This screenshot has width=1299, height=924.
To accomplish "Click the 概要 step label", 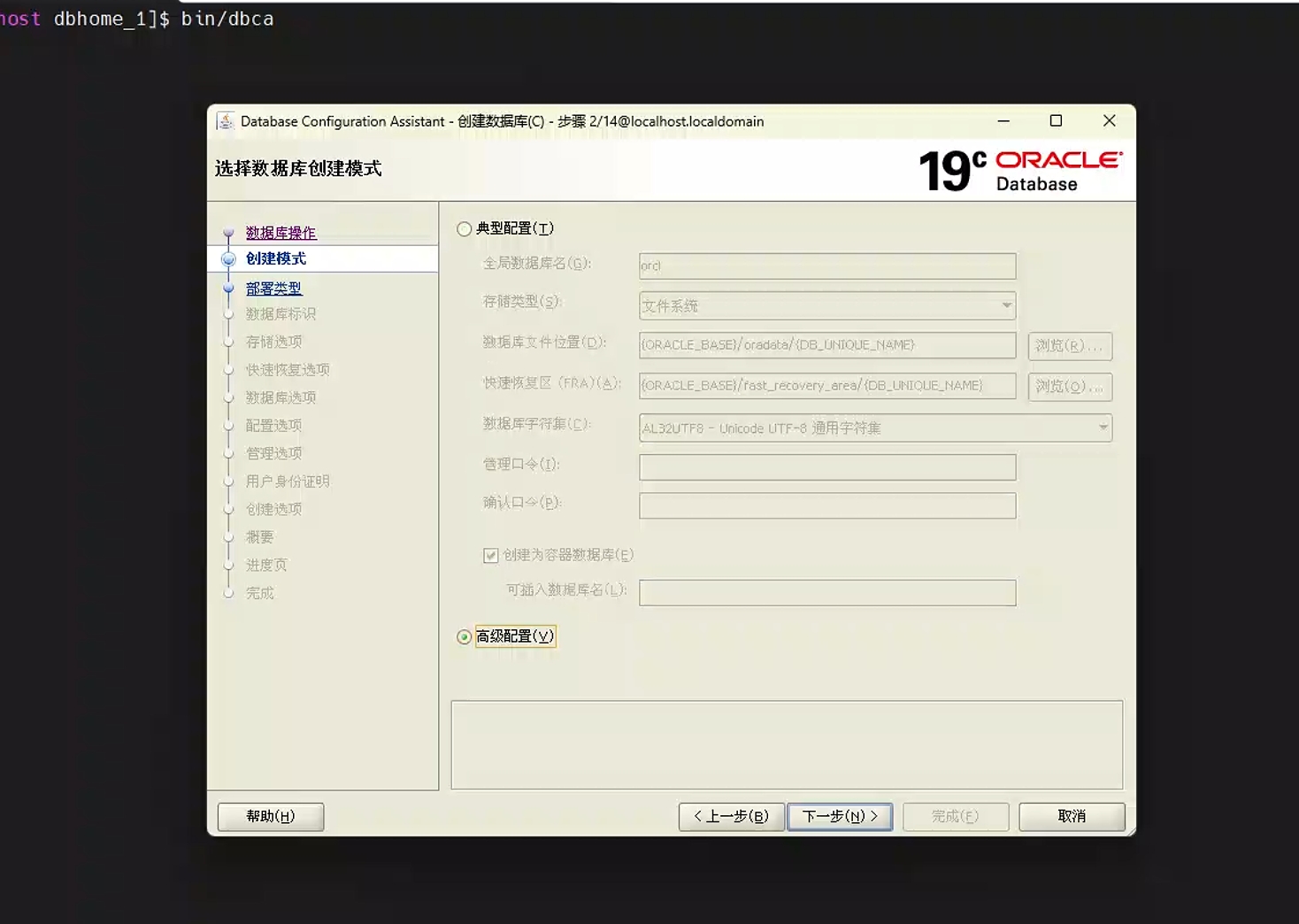I will (259, 537).
